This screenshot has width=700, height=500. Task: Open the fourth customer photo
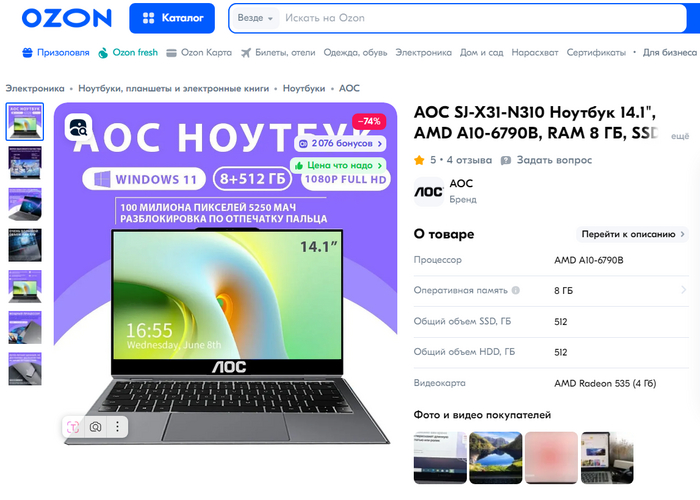[607, 458]
